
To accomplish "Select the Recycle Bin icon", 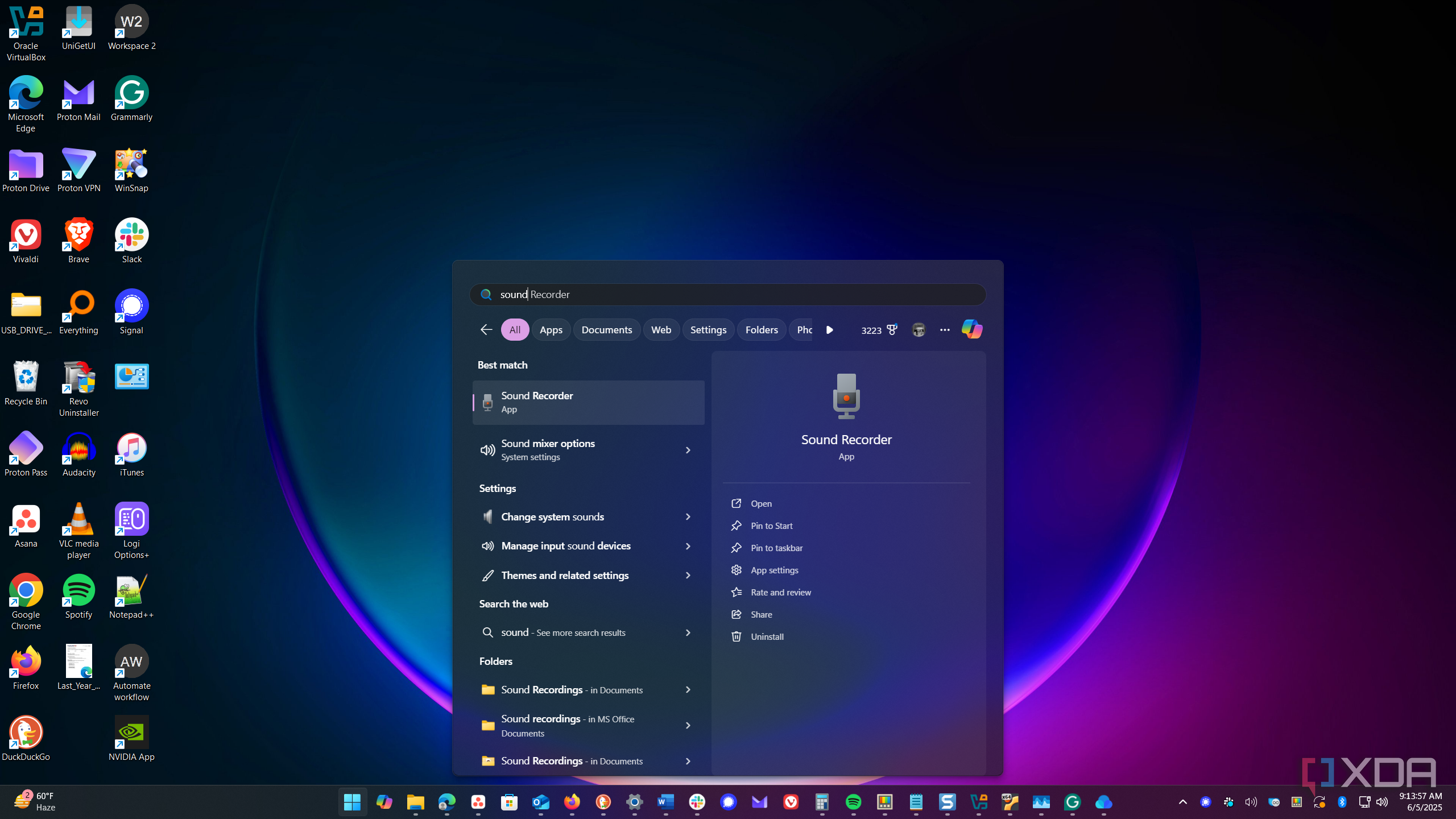I will [x=26, y=383].
